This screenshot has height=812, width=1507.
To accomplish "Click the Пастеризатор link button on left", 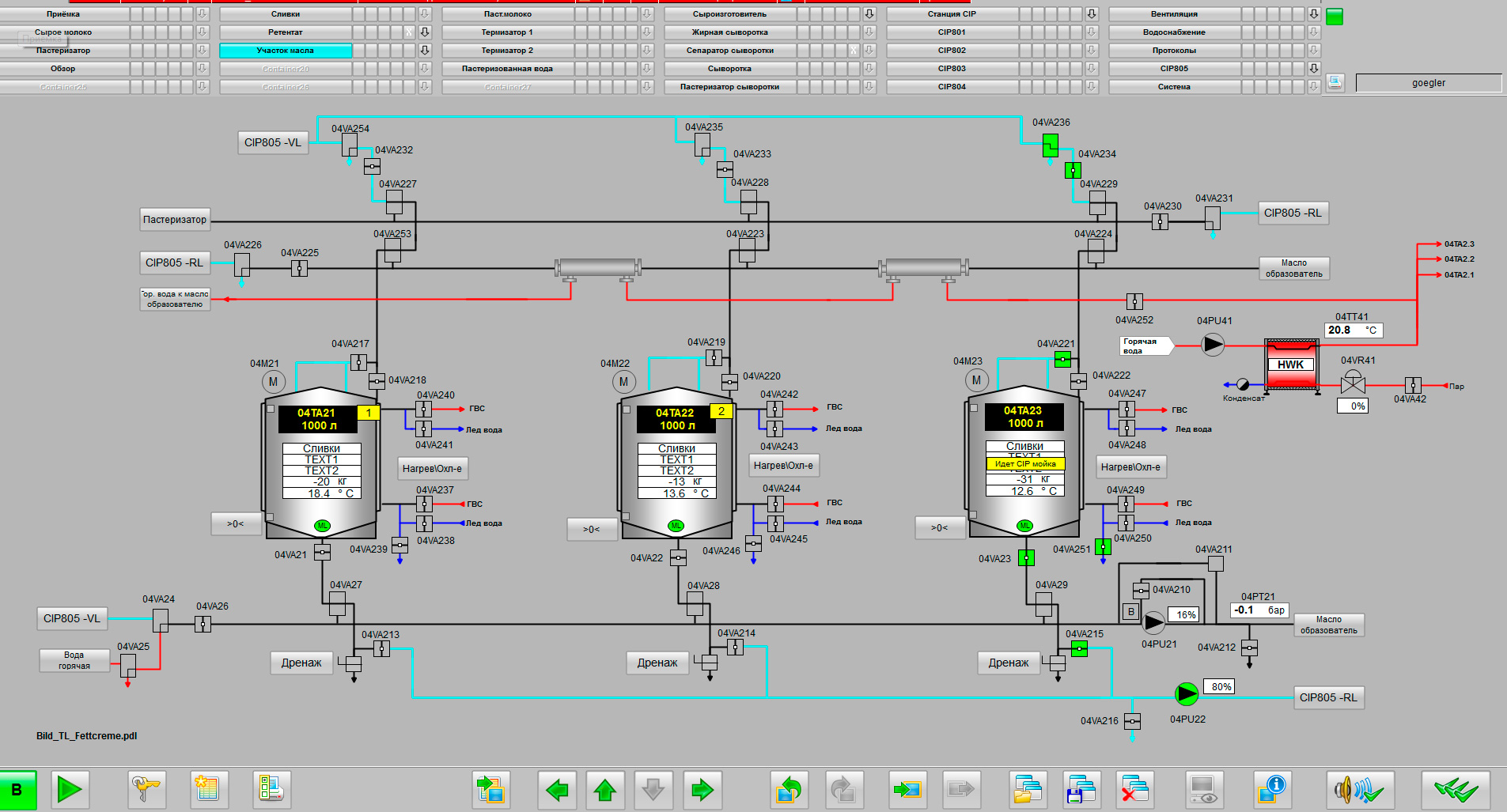I will pyautogui.click(x=175, y=220).
